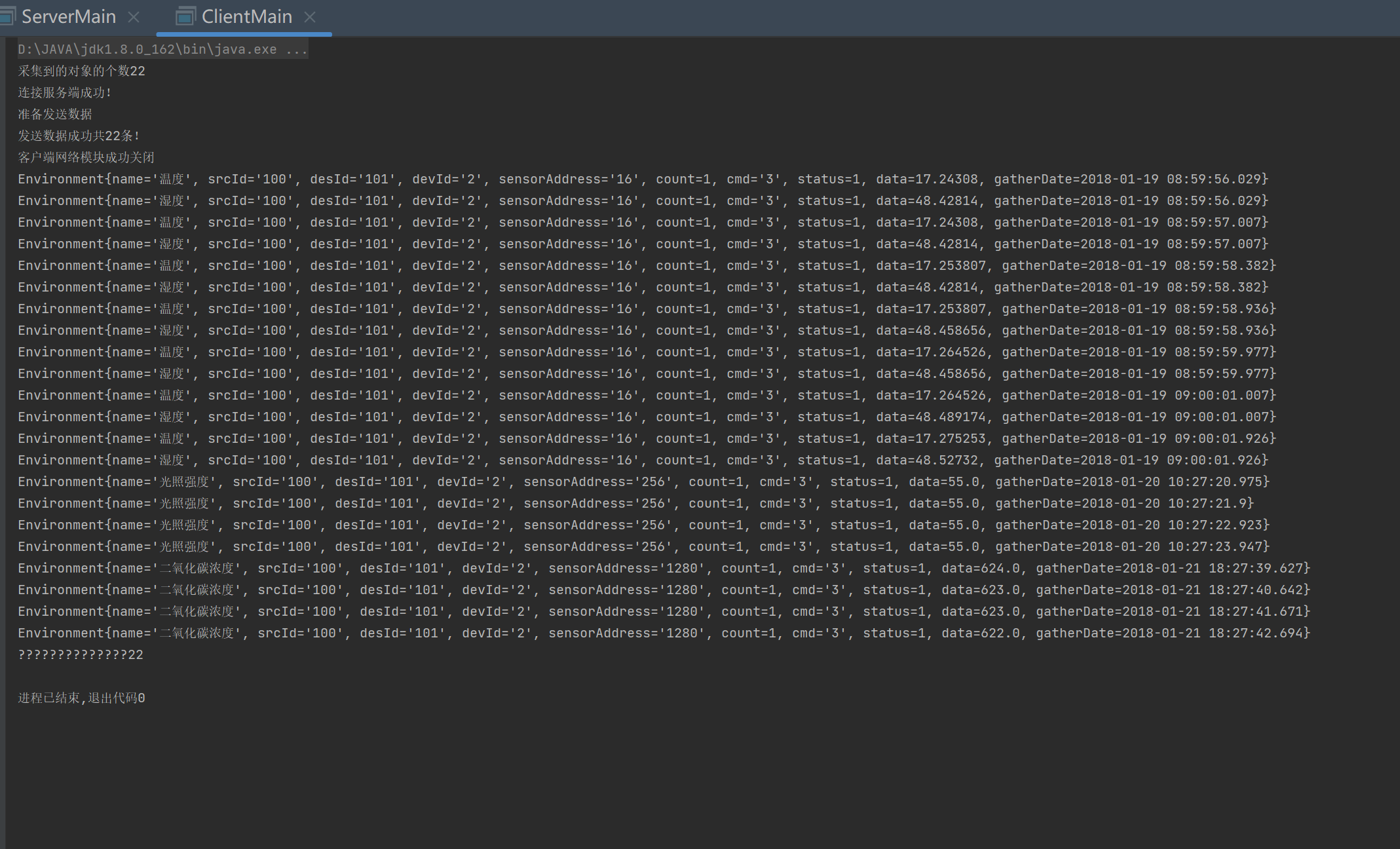This screenshot has height=849, width=1400.
Task: Click the '客户端网络模块成功关闭' output line
Action: 86,157
